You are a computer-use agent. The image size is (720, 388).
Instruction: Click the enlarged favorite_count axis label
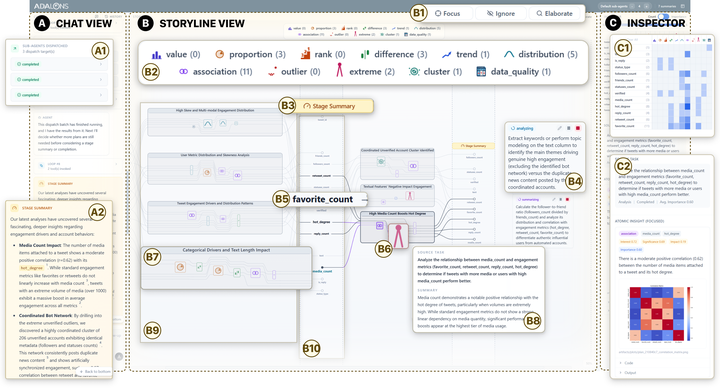coord(322,199)
